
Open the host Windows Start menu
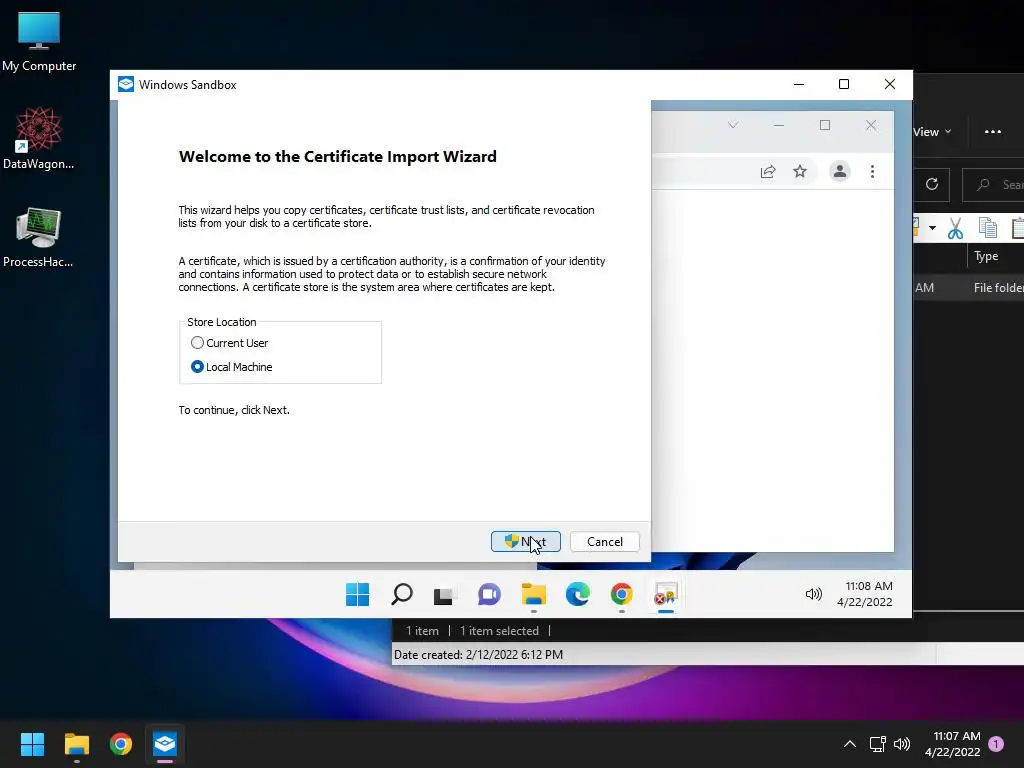point(32,744)
